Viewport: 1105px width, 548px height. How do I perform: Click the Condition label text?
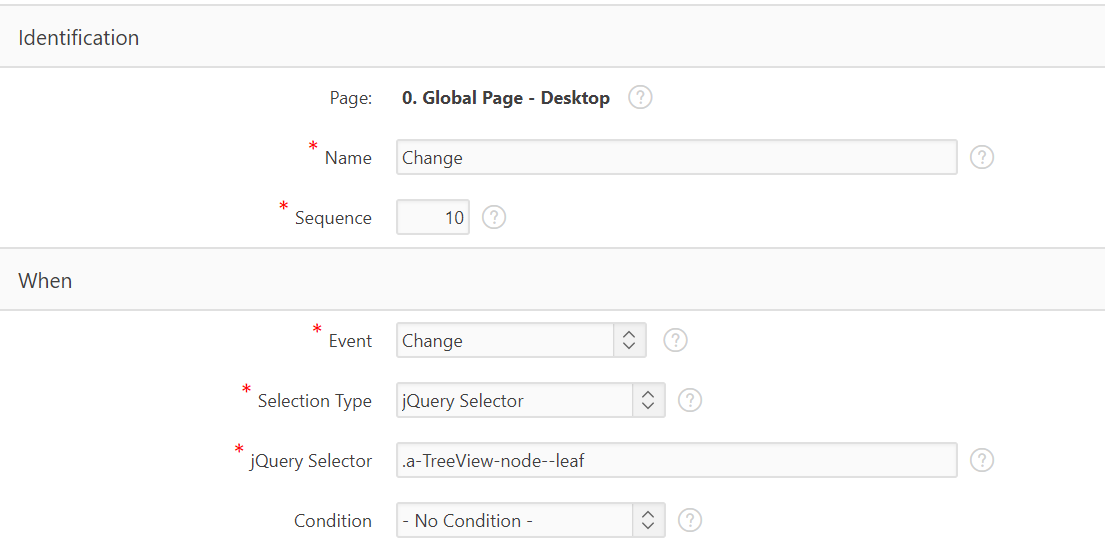pyautogui.click(x=333, y=521)
